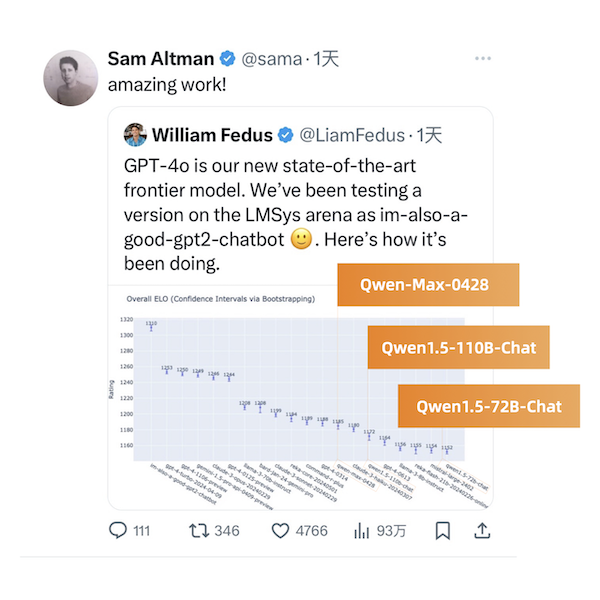This screenshot has height=600, width=600.
Task: Like the tweet with heart icon
Action: point(282,531)
